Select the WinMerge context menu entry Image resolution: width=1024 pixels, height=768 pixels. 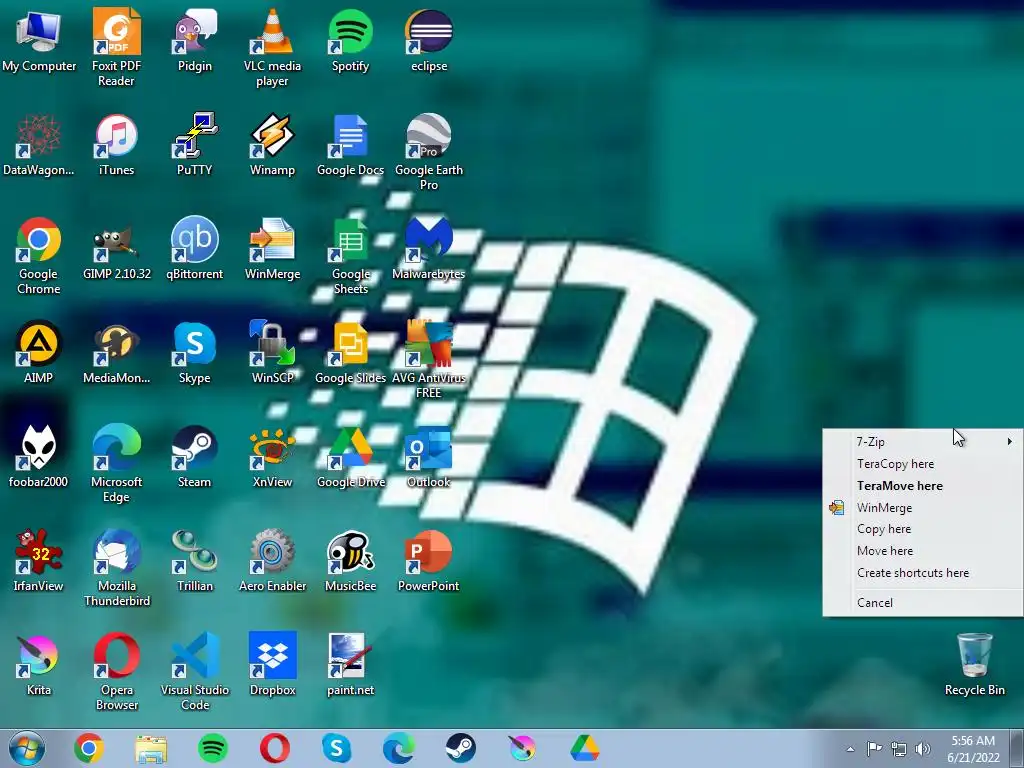(922, 507)
